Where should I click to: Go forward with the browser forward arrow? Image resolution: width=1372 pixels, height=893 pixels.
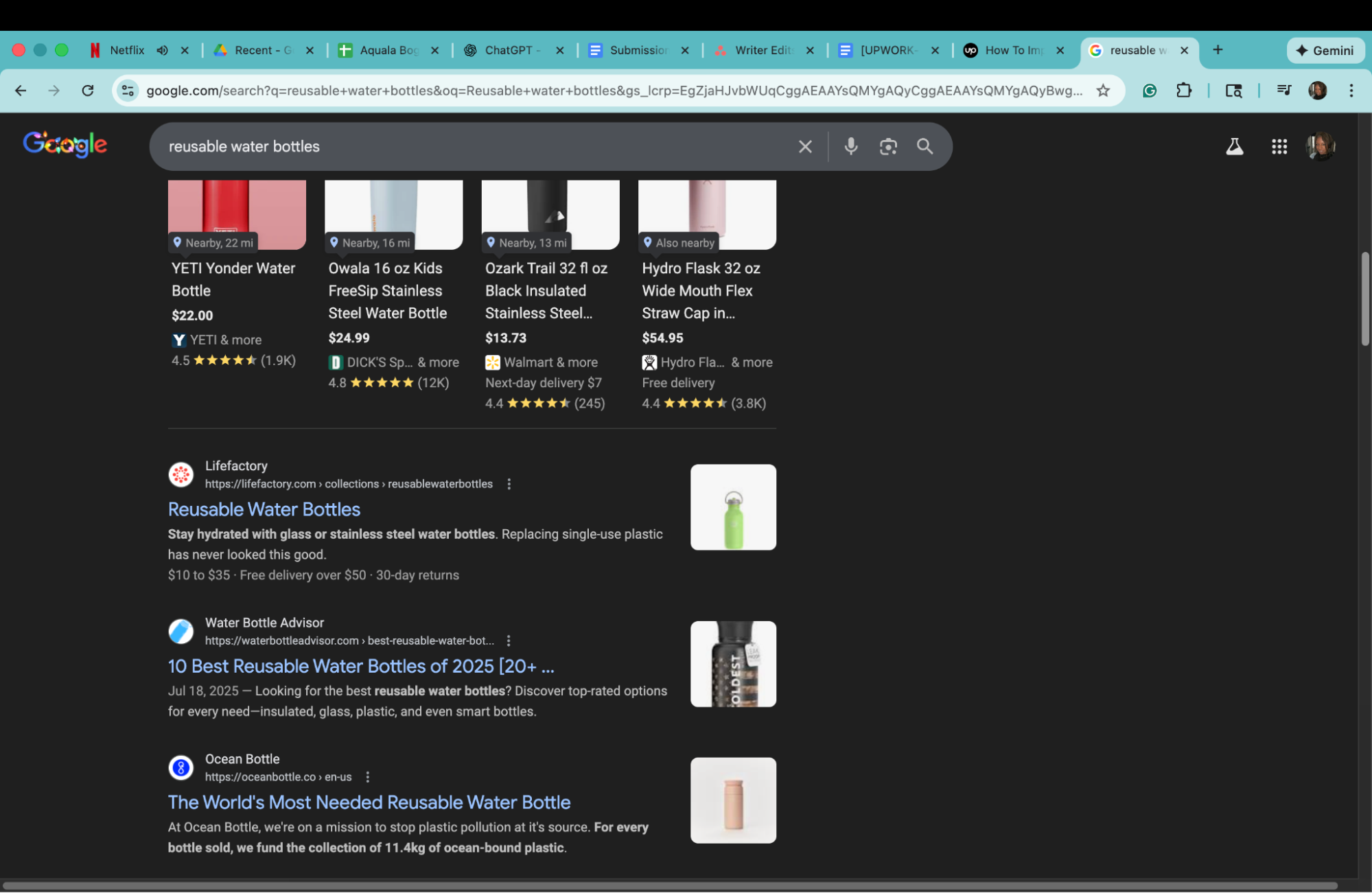54,90
